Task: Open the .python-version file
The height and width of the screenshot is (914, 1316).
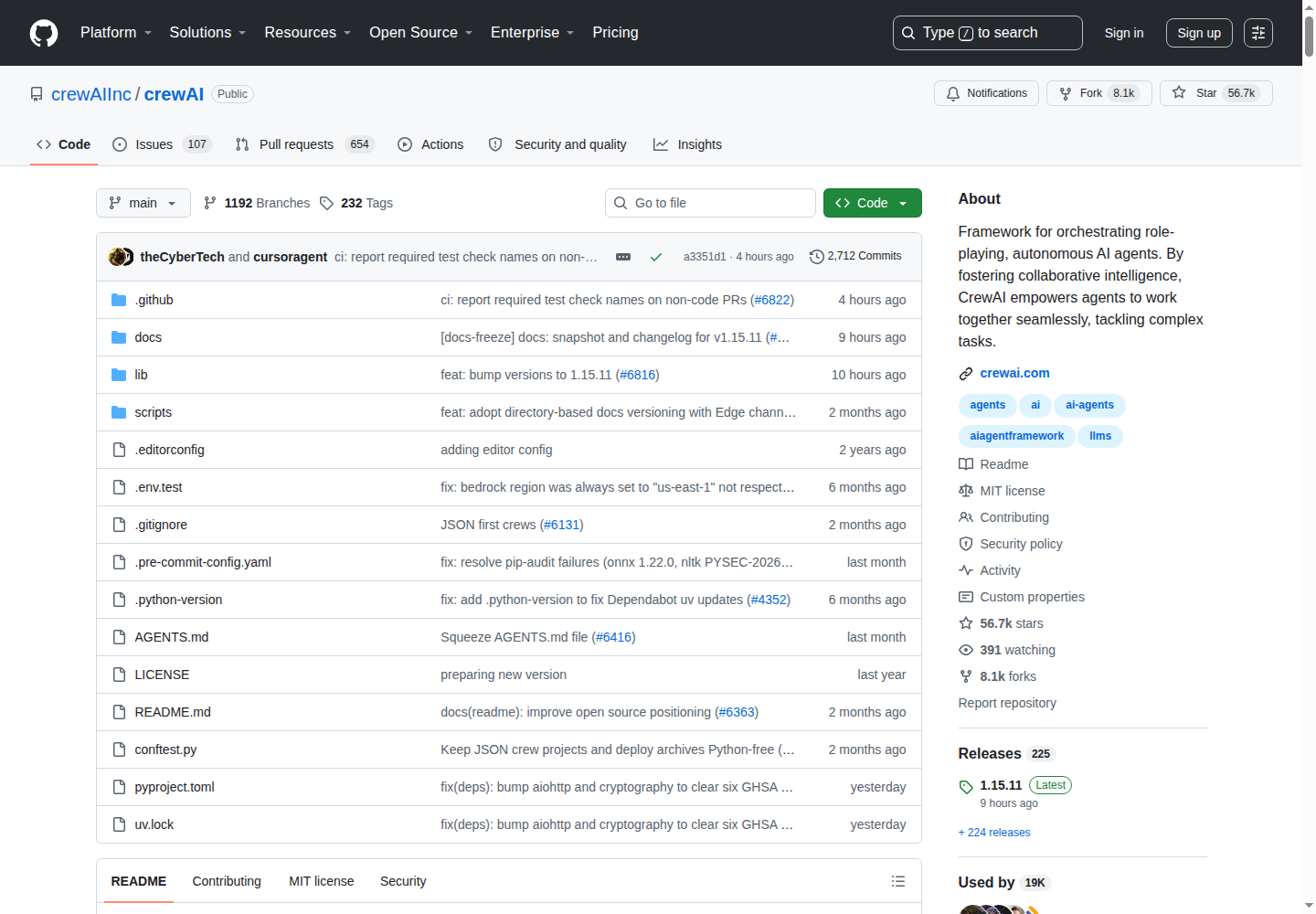Action: point(178,600)
